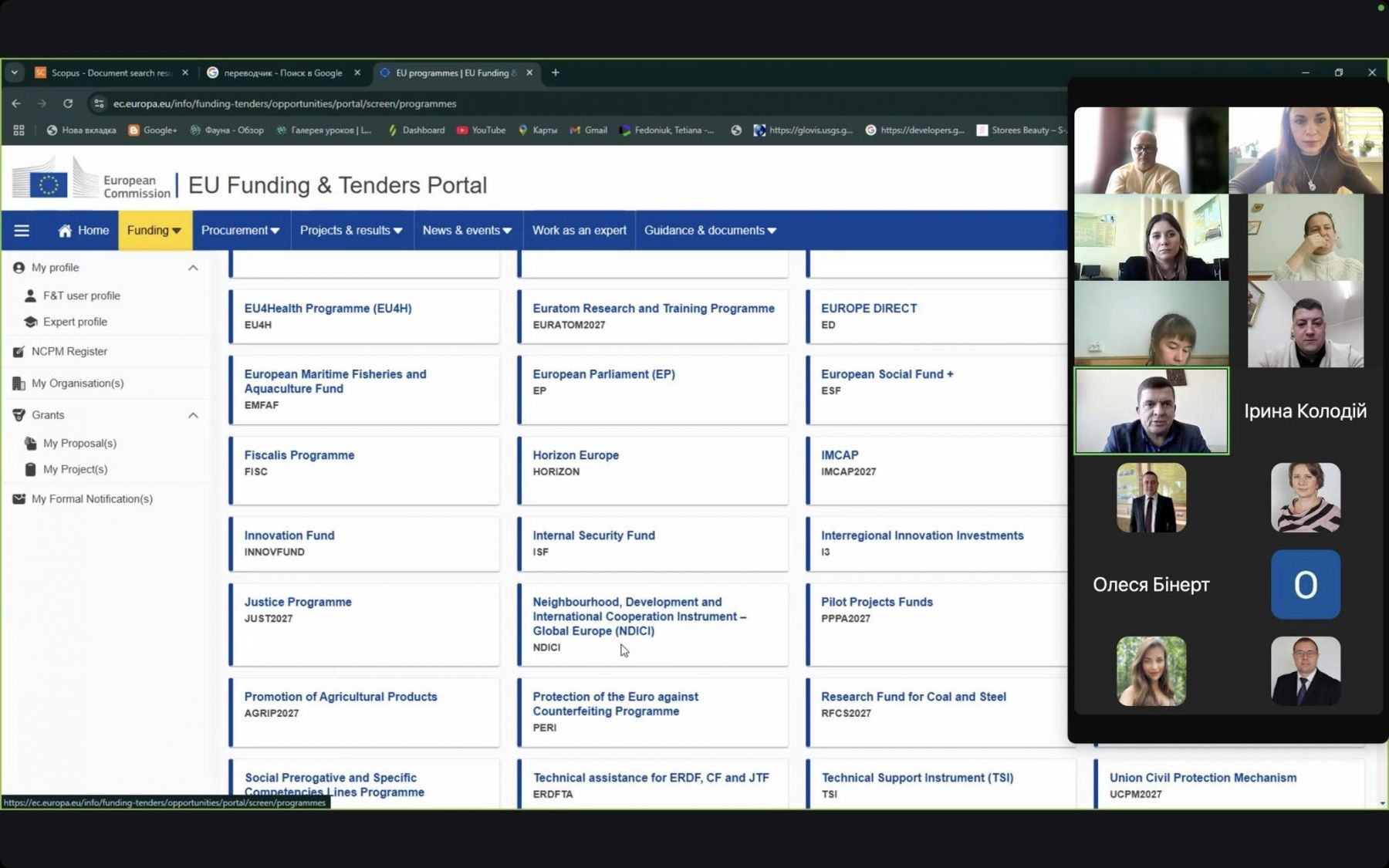
Task: Collapse the My profile section chevron
Action: tap(193, 268)
